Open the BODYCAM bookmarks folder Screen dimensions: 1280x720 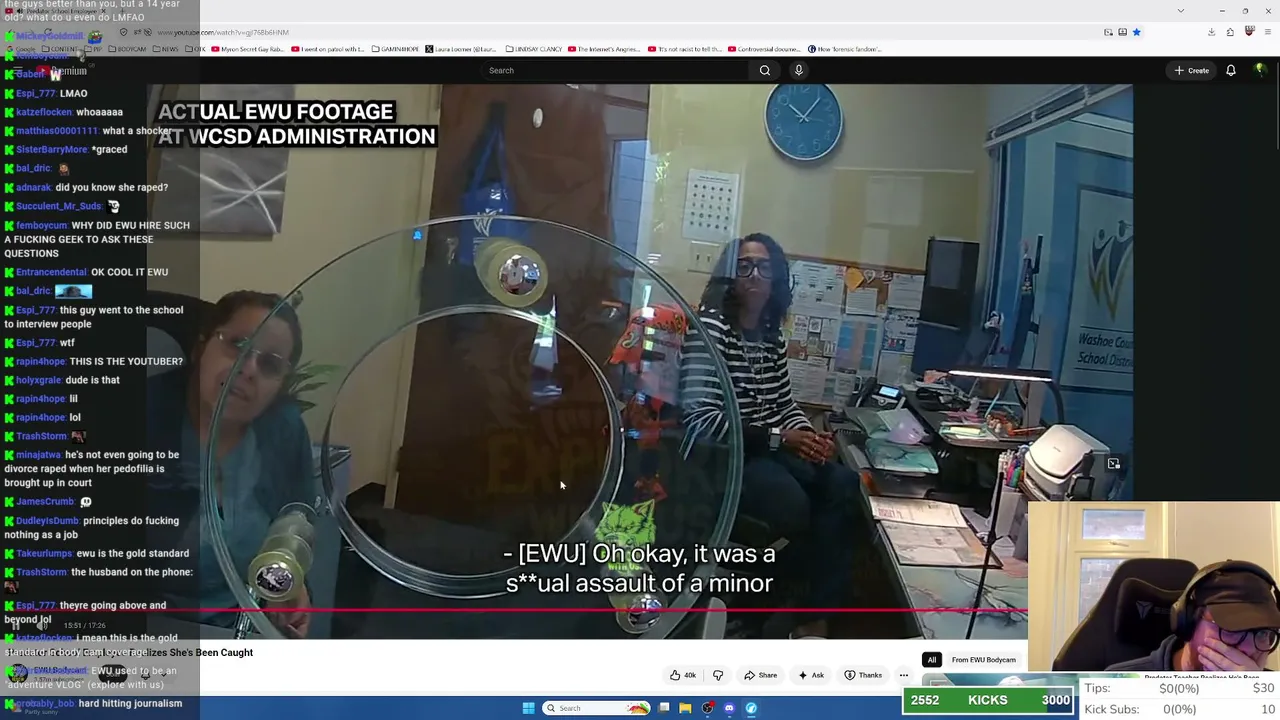(126, 49)
